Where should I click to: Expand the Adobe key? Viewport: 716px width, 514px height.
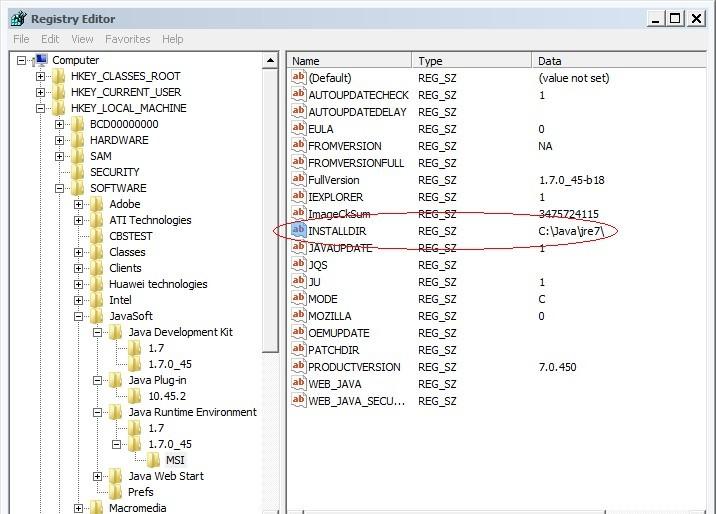(79, 204)
